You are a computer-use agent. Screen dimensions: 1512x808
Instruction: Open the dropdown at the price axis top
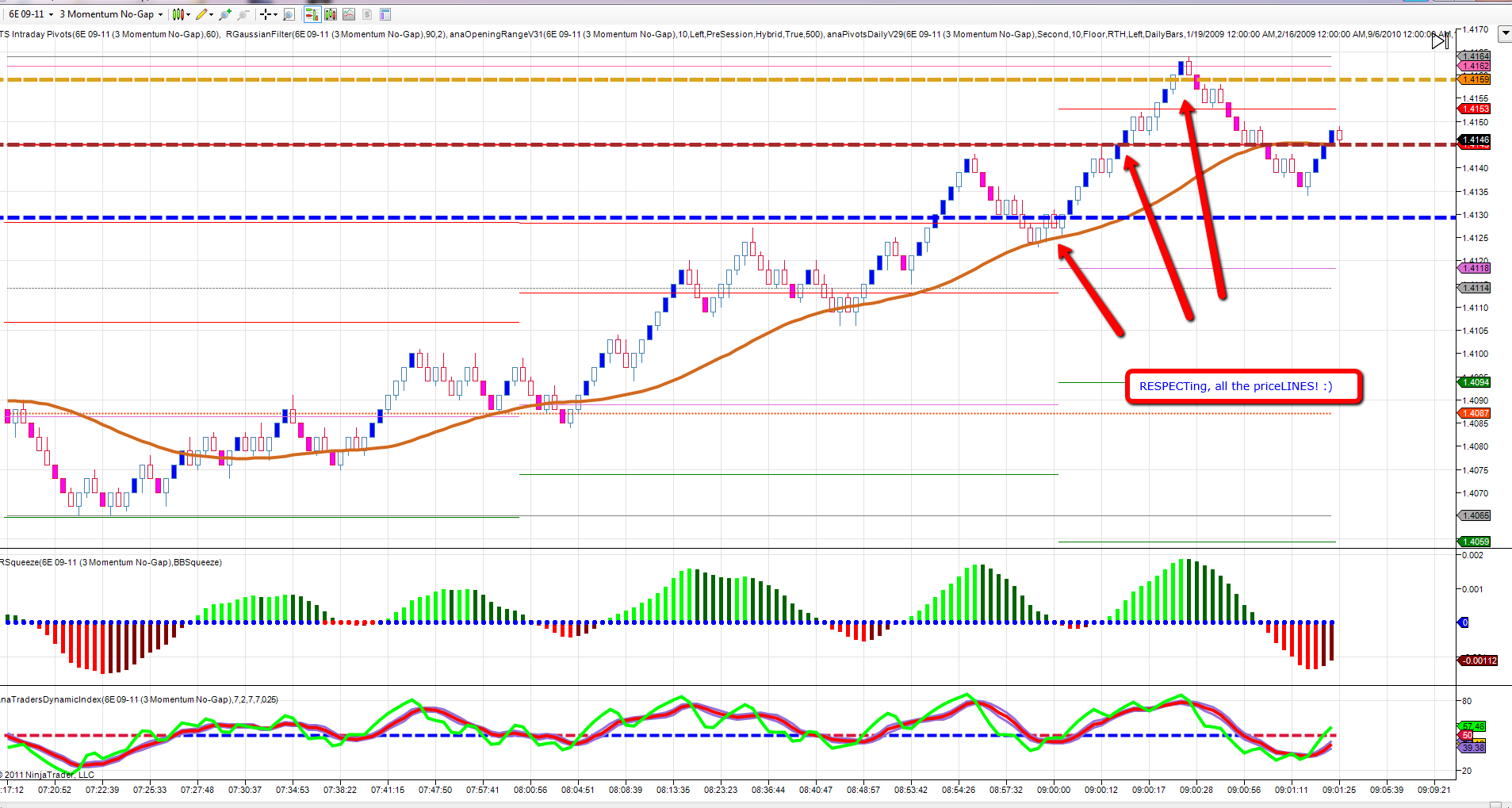(x=1504, y=33)
